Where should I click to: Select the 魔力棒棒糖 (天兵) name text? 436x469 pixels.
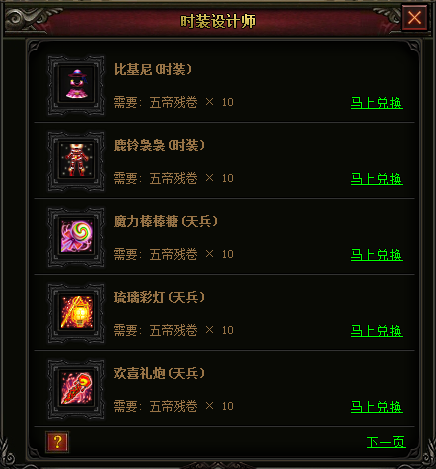166,221
